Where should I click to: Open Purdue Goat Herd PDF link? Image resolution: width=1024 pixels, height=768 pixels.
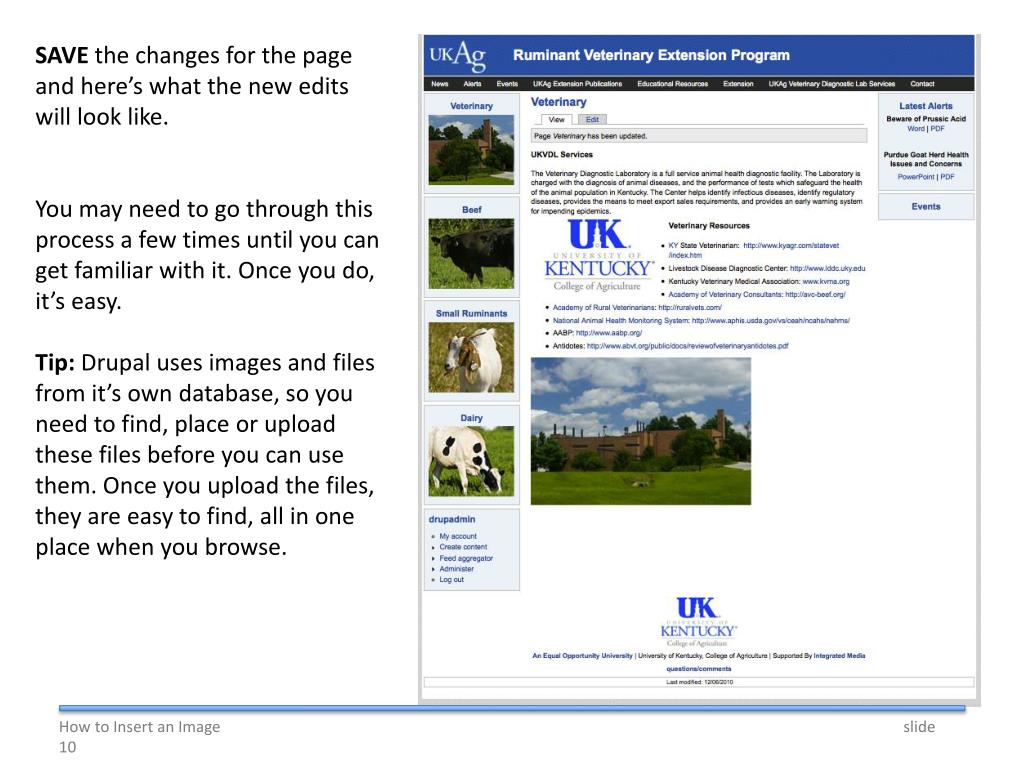pos(947,177)
